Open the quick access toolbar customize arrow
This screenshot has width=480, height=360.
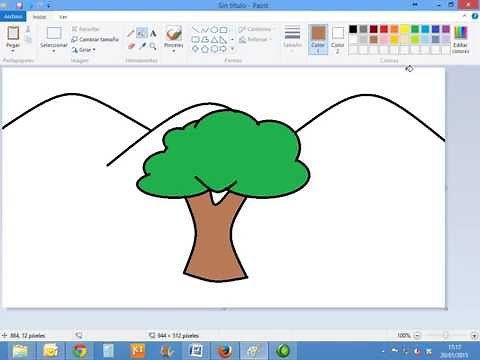click(x=49, y=5)
